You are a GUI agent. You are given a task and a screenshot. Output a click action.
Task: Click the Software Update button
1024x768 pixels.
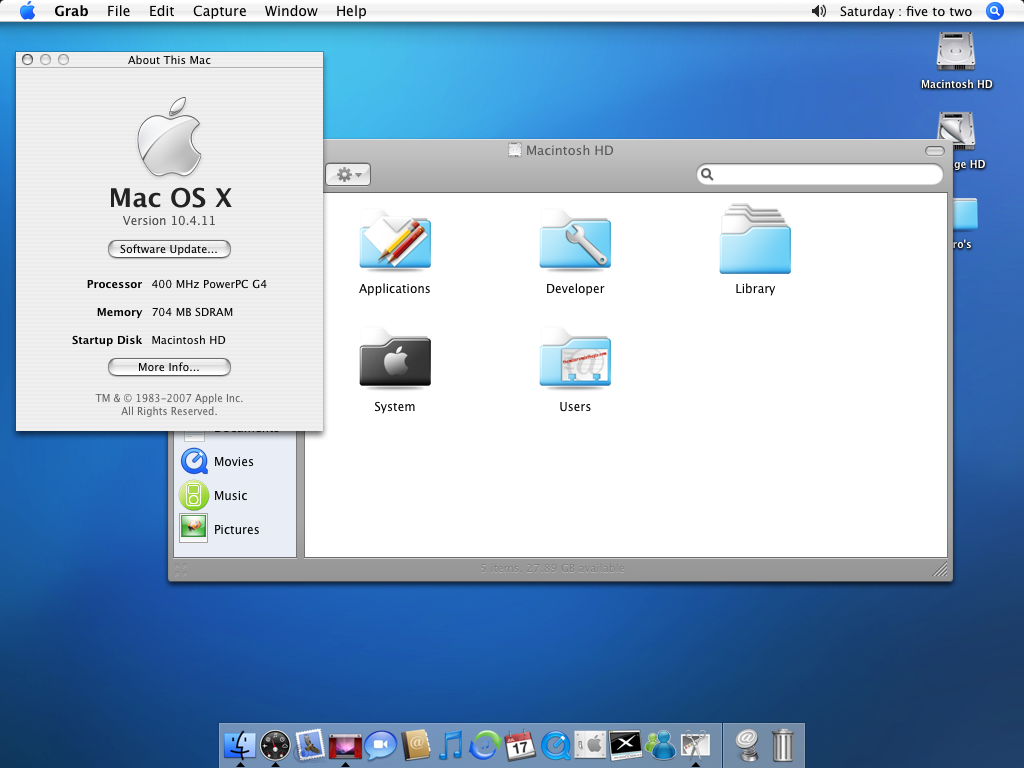169,249
